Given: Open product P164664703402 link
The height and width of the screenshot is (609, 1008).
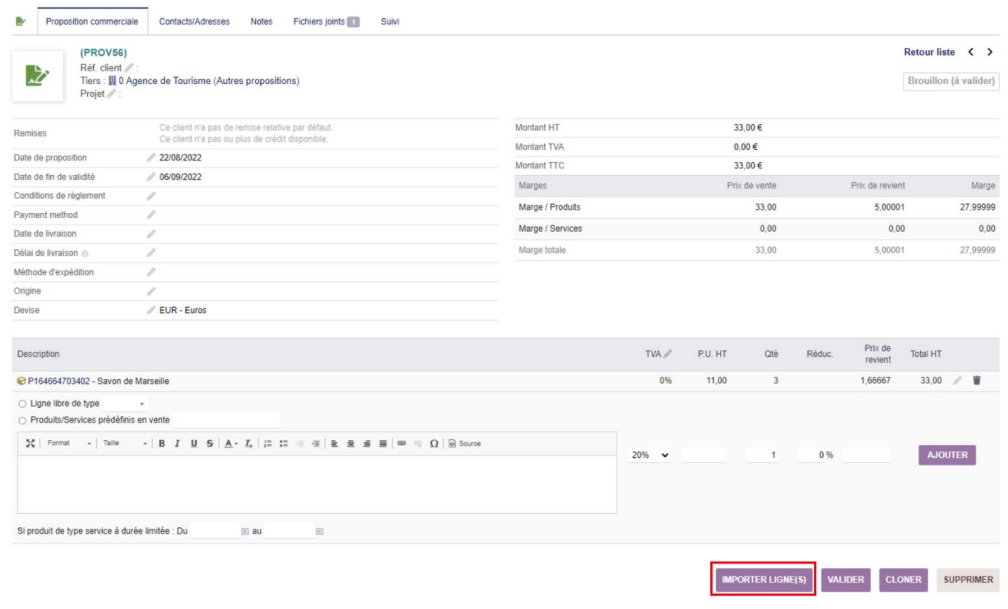Looking at the screenshot, I should coord(58,381).
